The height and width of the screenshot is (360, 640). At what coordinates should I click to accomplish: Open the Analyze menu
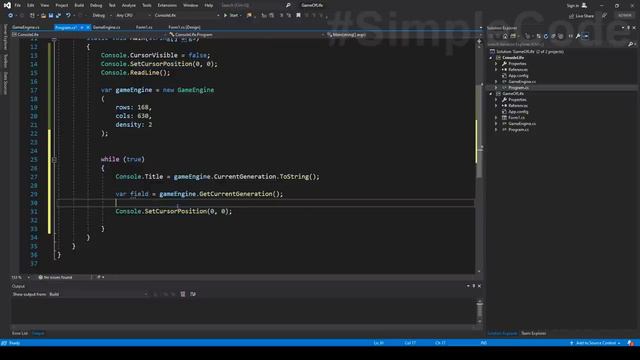coord(129,5)
